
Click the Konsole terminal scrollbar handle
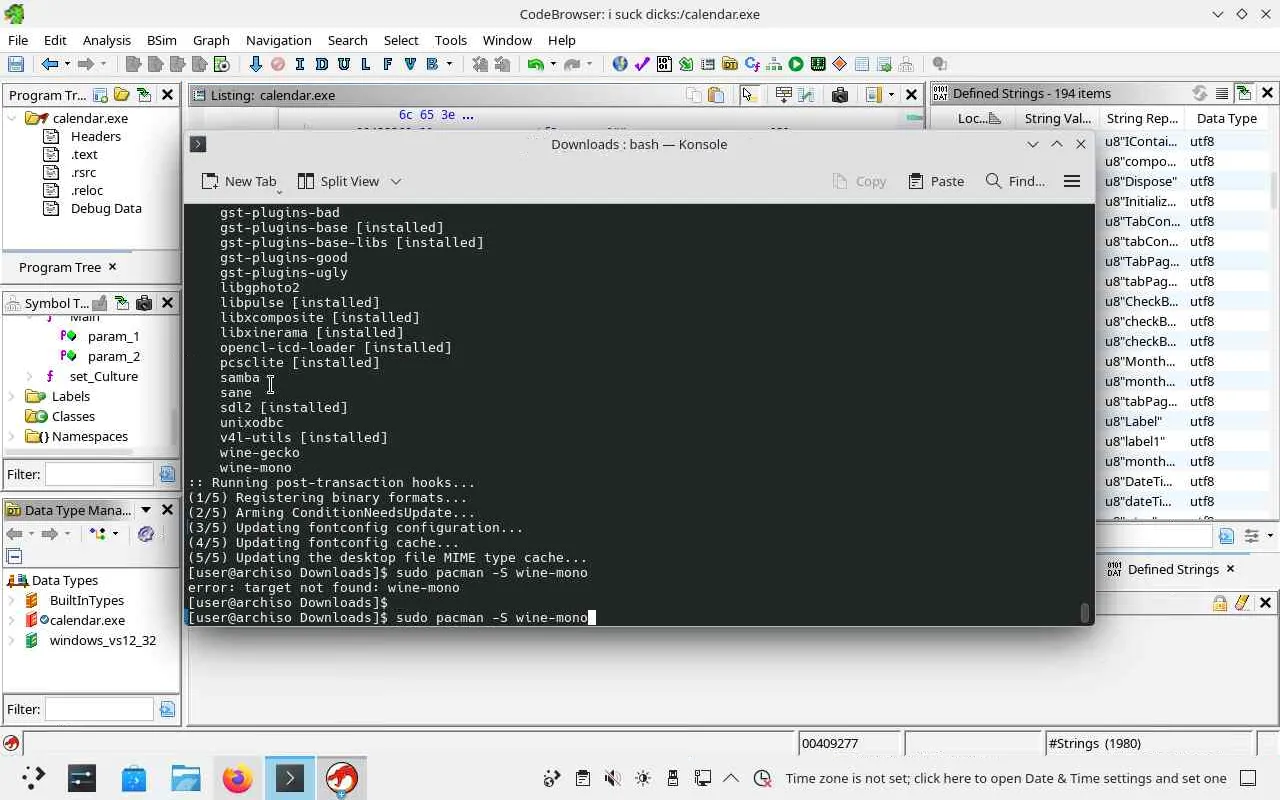pyautogui.click(x=1085, y=612)
